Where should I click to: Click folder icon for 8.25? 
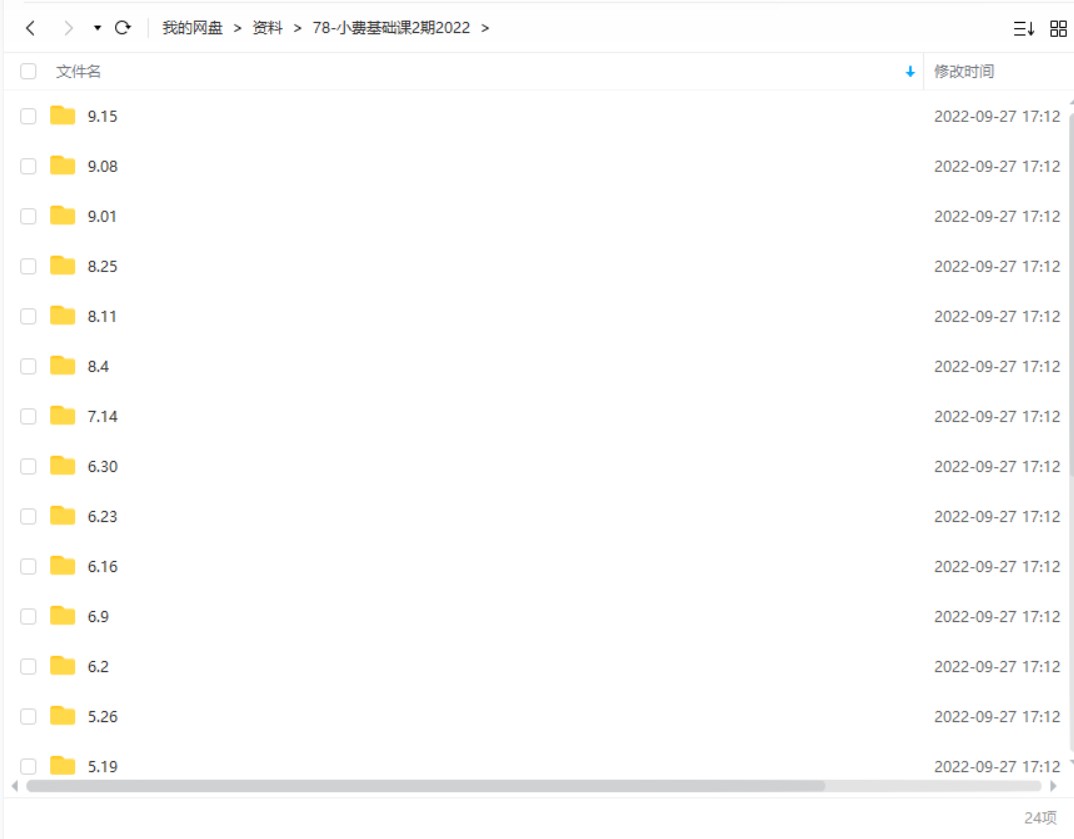(x=62, y=265)
